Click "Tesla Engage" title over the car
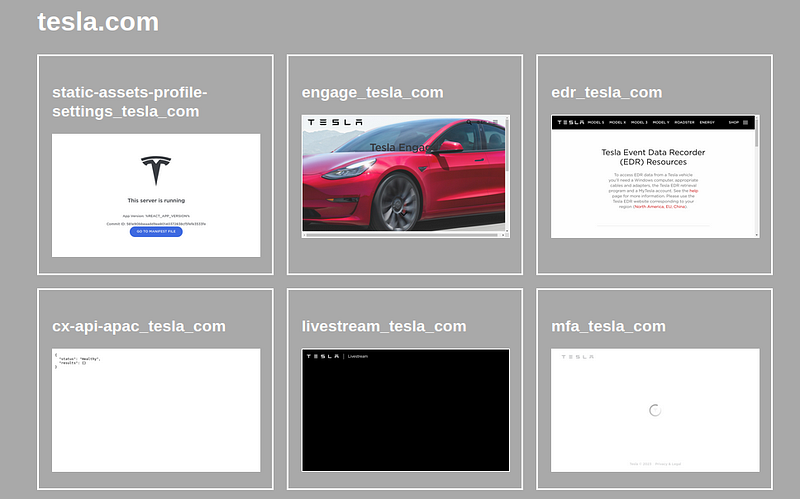Screen dimensions: 800x499 click(x=403, y=147)
